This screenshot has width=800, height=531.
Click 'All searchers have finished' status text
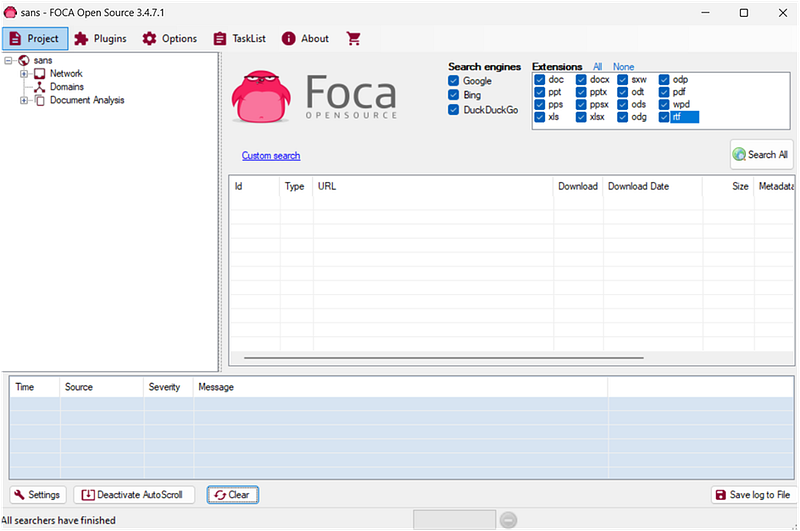[x=58, y=520]
